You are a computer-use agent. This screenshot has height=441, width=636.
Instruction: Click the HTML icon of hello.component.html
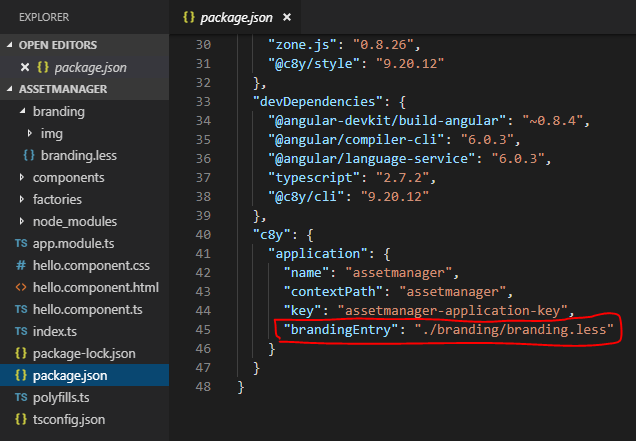(x=21, y=287)
